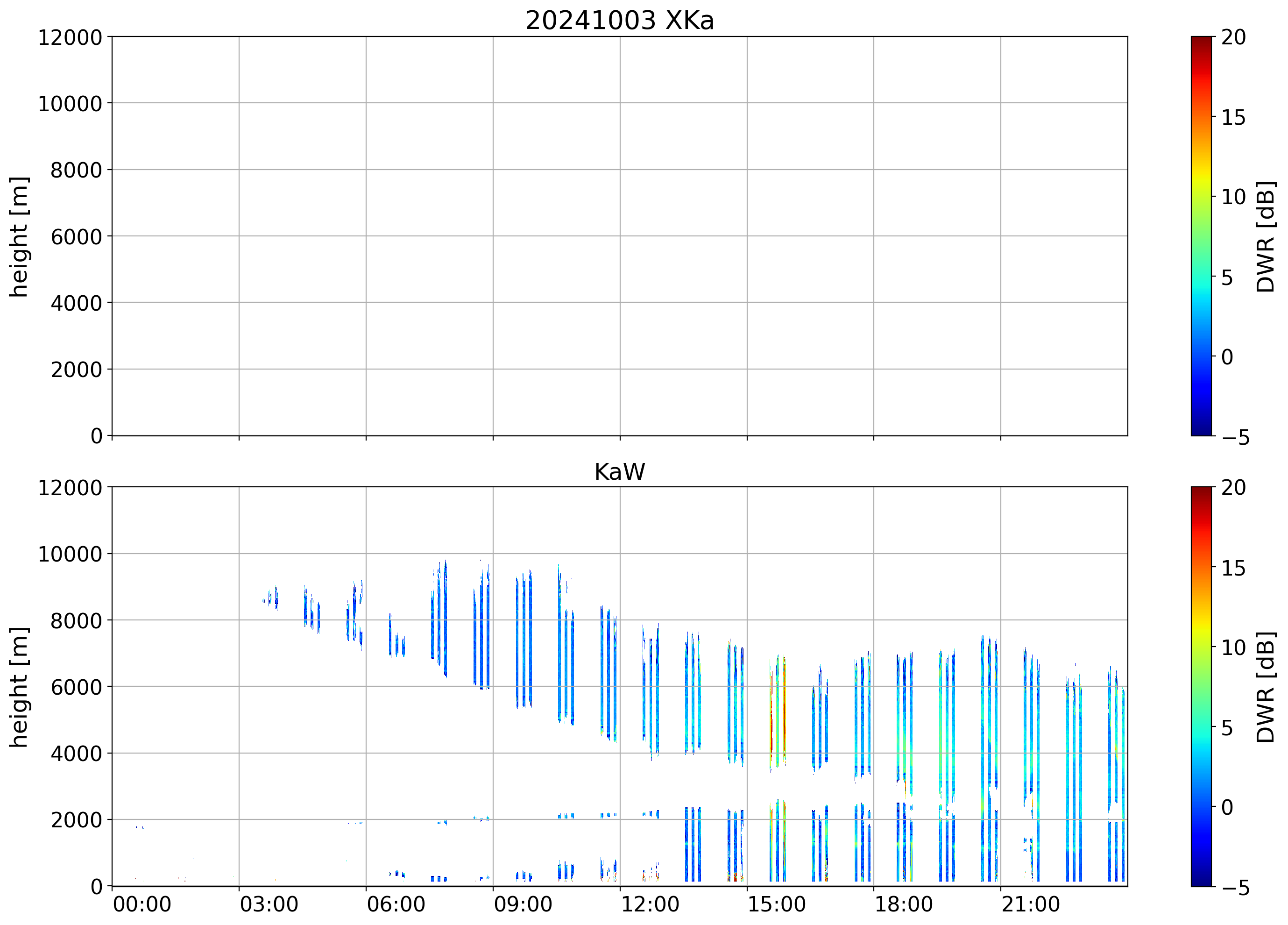
Task: Click the '18:00' time axis tick label
Action: 904,904
